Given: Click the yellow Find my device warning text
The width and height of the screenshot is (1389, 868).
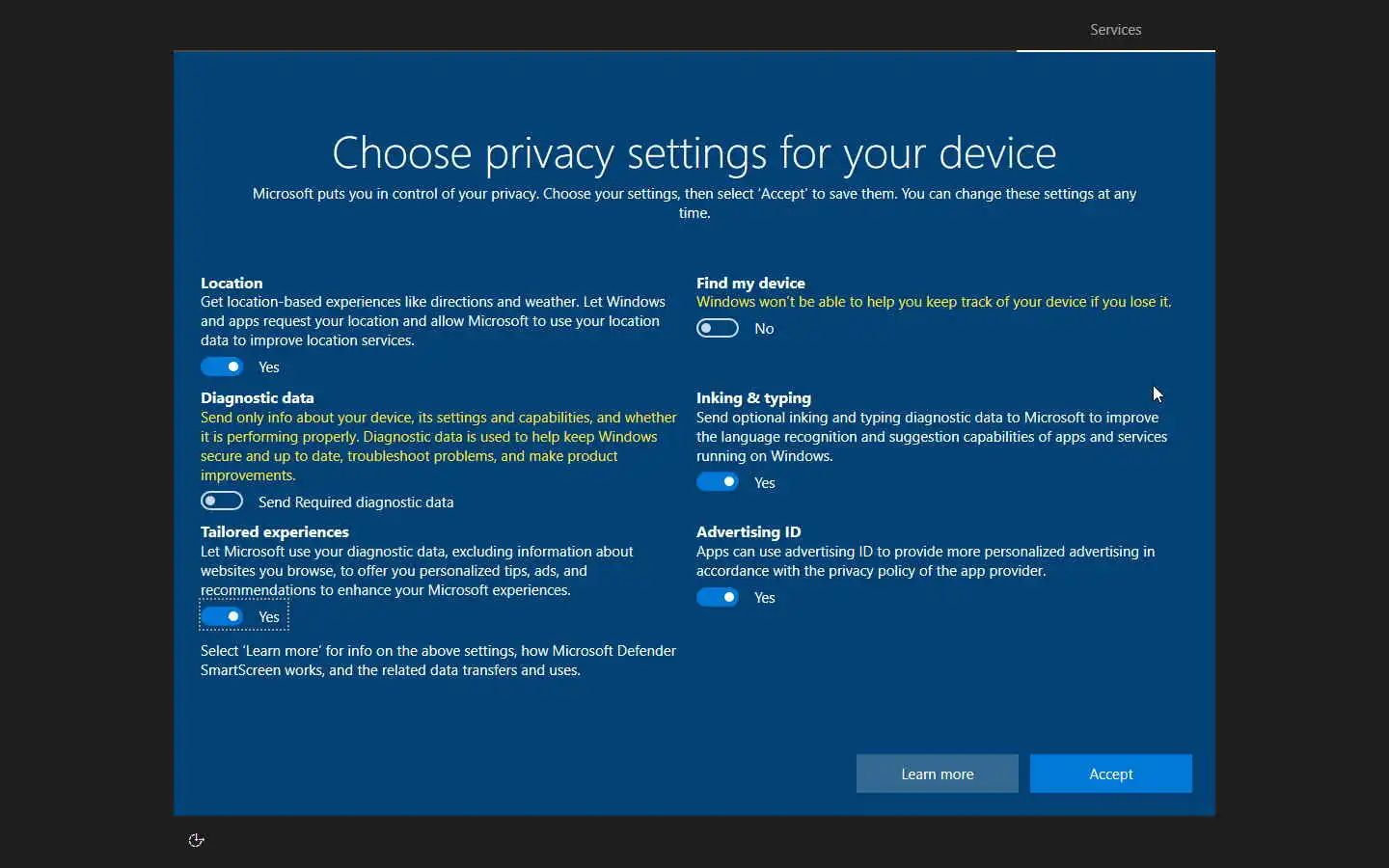Looking at the screenshot, I should point(934,302).
